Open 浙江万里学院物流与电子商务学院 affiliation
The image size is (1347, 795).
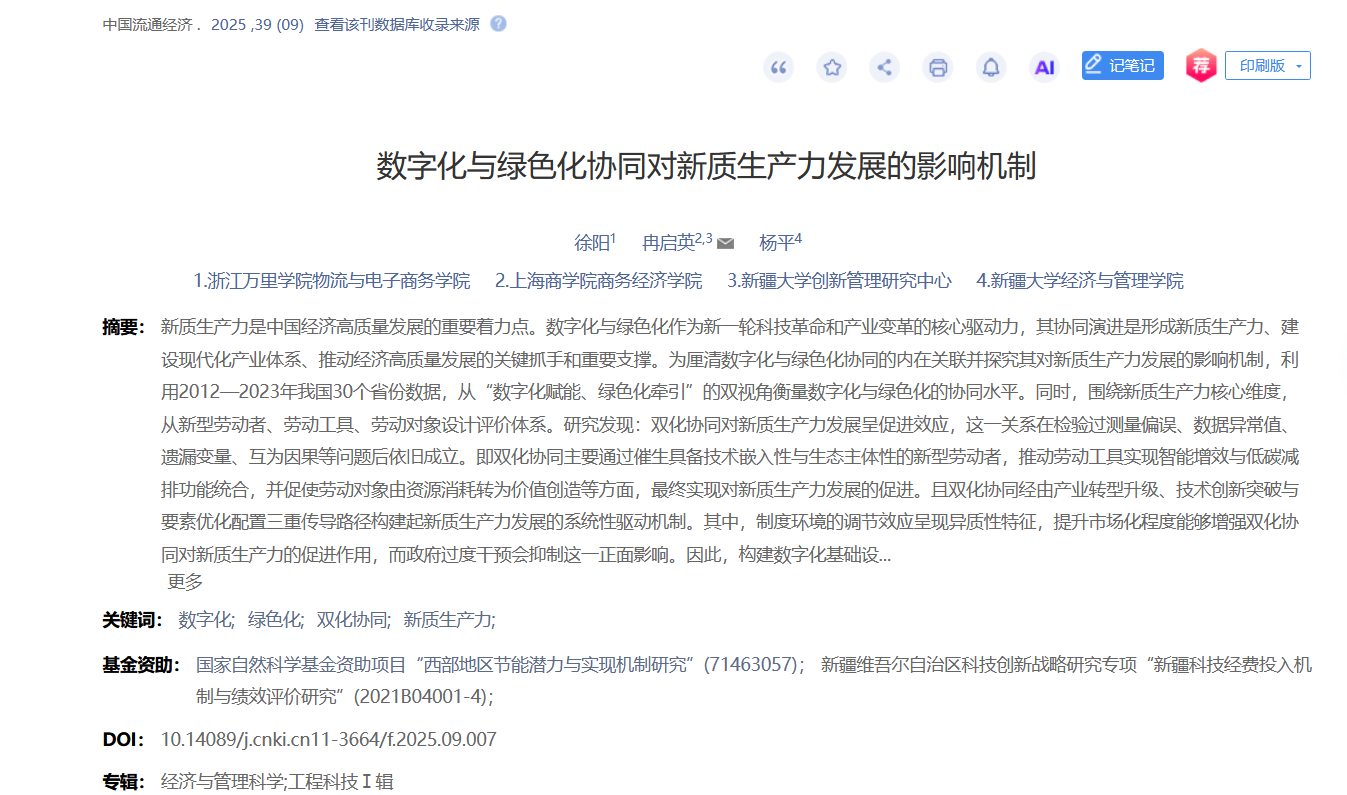click(332, 281)
